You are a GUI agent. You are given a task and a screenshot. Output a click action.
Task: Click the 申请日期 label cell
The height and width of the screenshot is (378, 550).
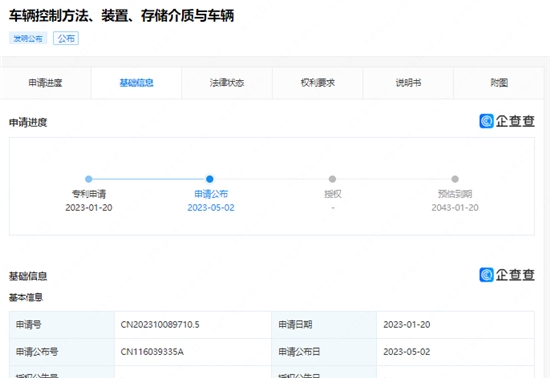[324, 325]
